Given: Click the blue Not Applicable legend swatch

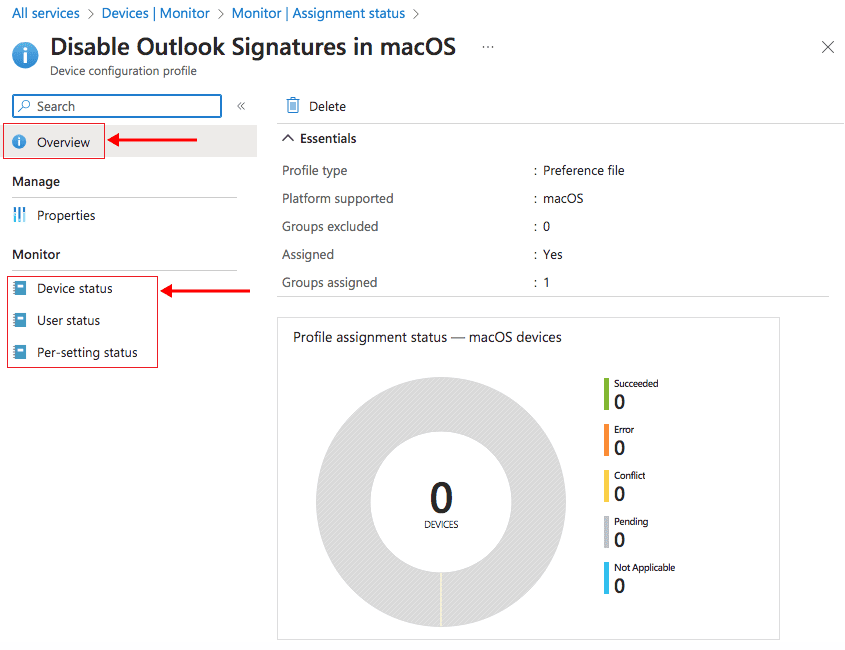Looking at the screenshot, I should point(607,578).
